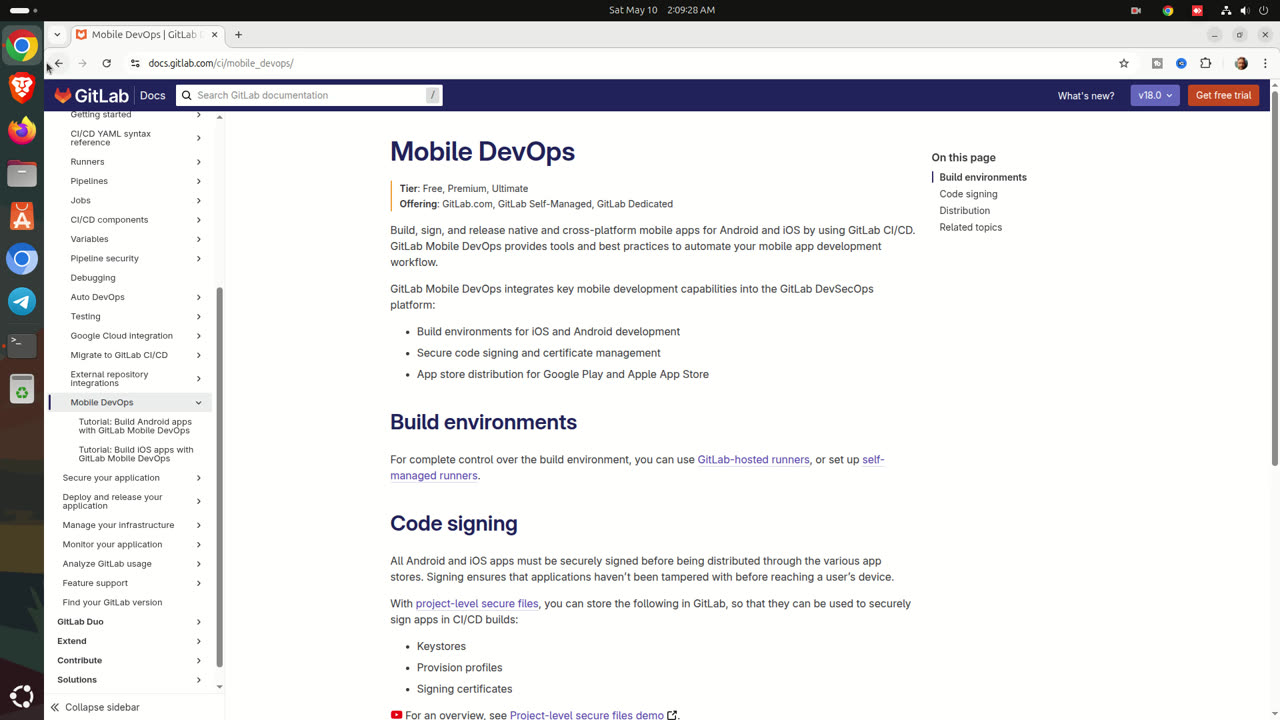Focus the Search GitLab documentation field
1280x720 pixels.
[x=309, y=95]
